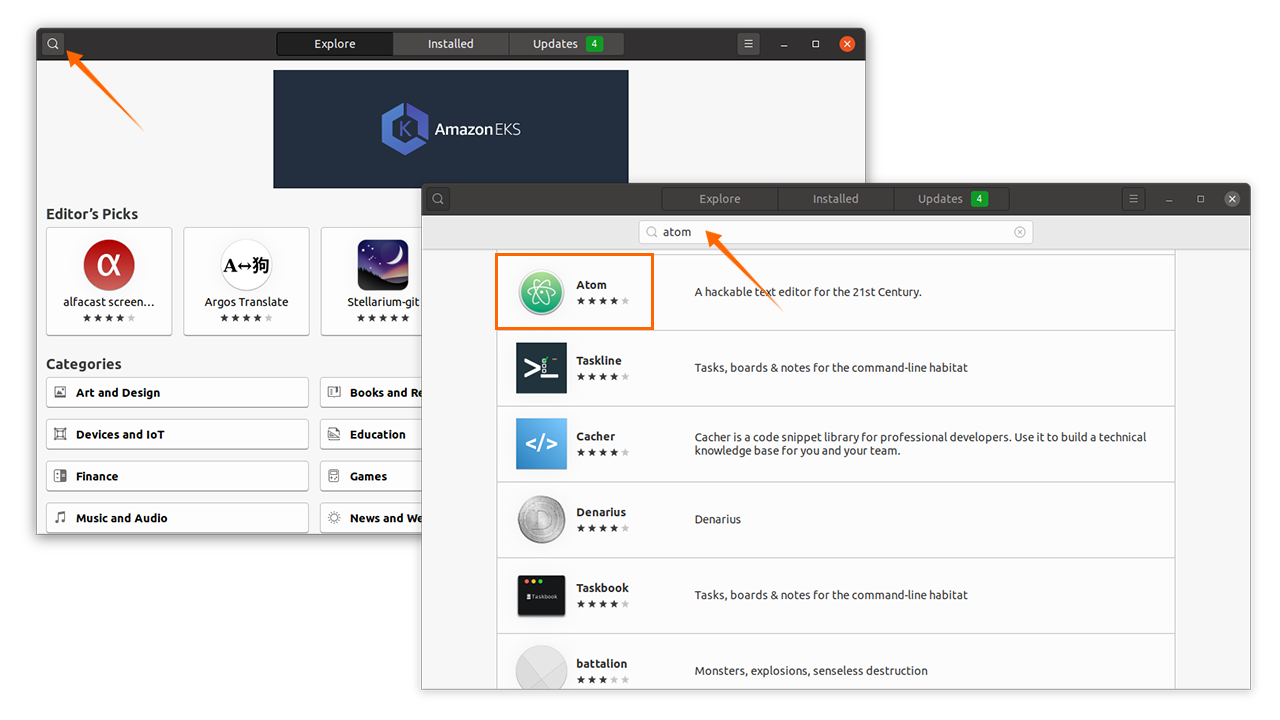Image resolution: width=1280 pixels, height=720 pixels.
Task: Click the battalion app icon
Action: click(541, 668)
